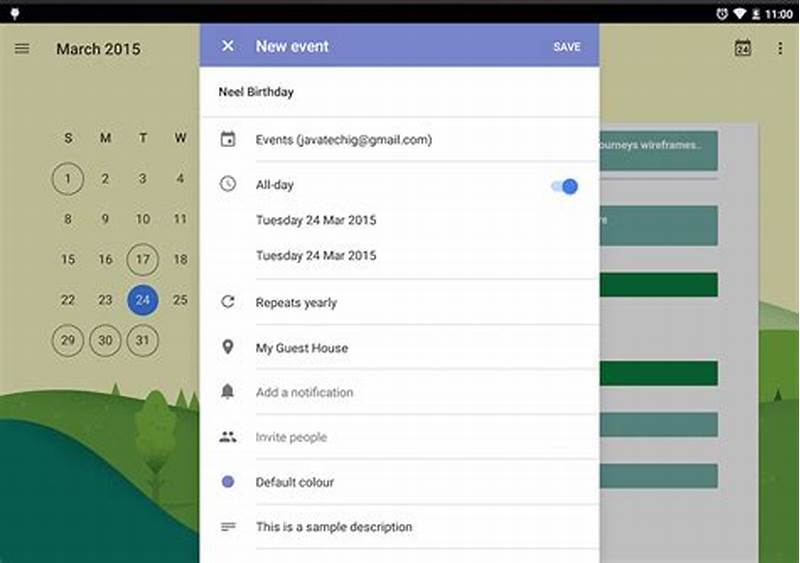Click the clock icon next to All-day
800x563 pixels.
coord(228,184)
